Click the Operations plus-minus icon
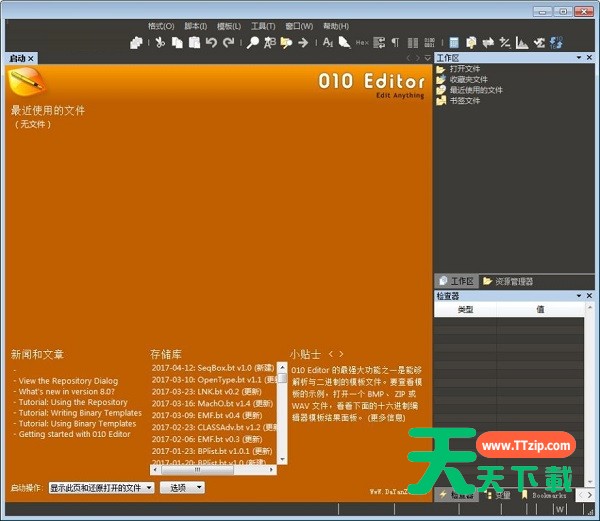Viewport: 600px width, 521px height. 505,42
